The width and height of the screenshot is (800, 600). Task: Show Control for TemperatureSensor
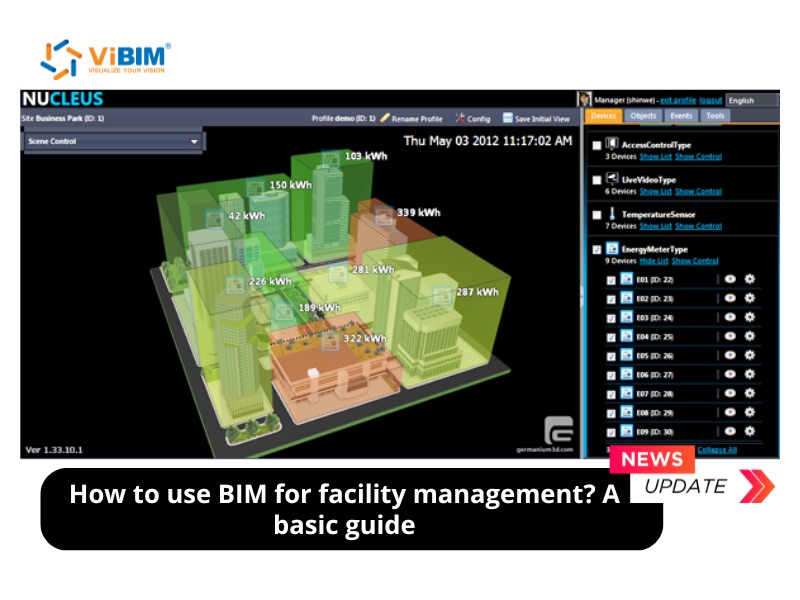pos(698,226)
